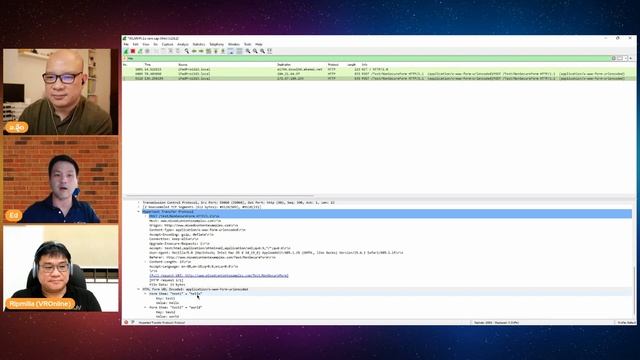Select the Accept-Encoding header line
The image size is (640, 360).
pyautogui.click(x=181, y=234)
